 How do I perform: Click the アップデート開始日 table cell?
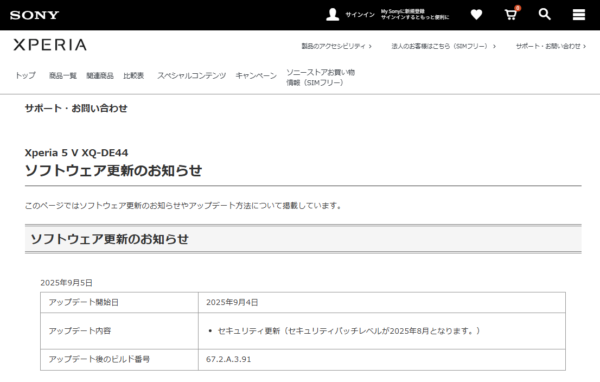click(x=119, y=302)
